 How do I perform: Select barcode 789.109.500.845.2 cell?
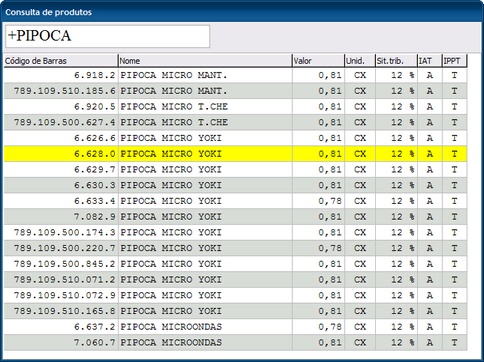pos(61,264)
